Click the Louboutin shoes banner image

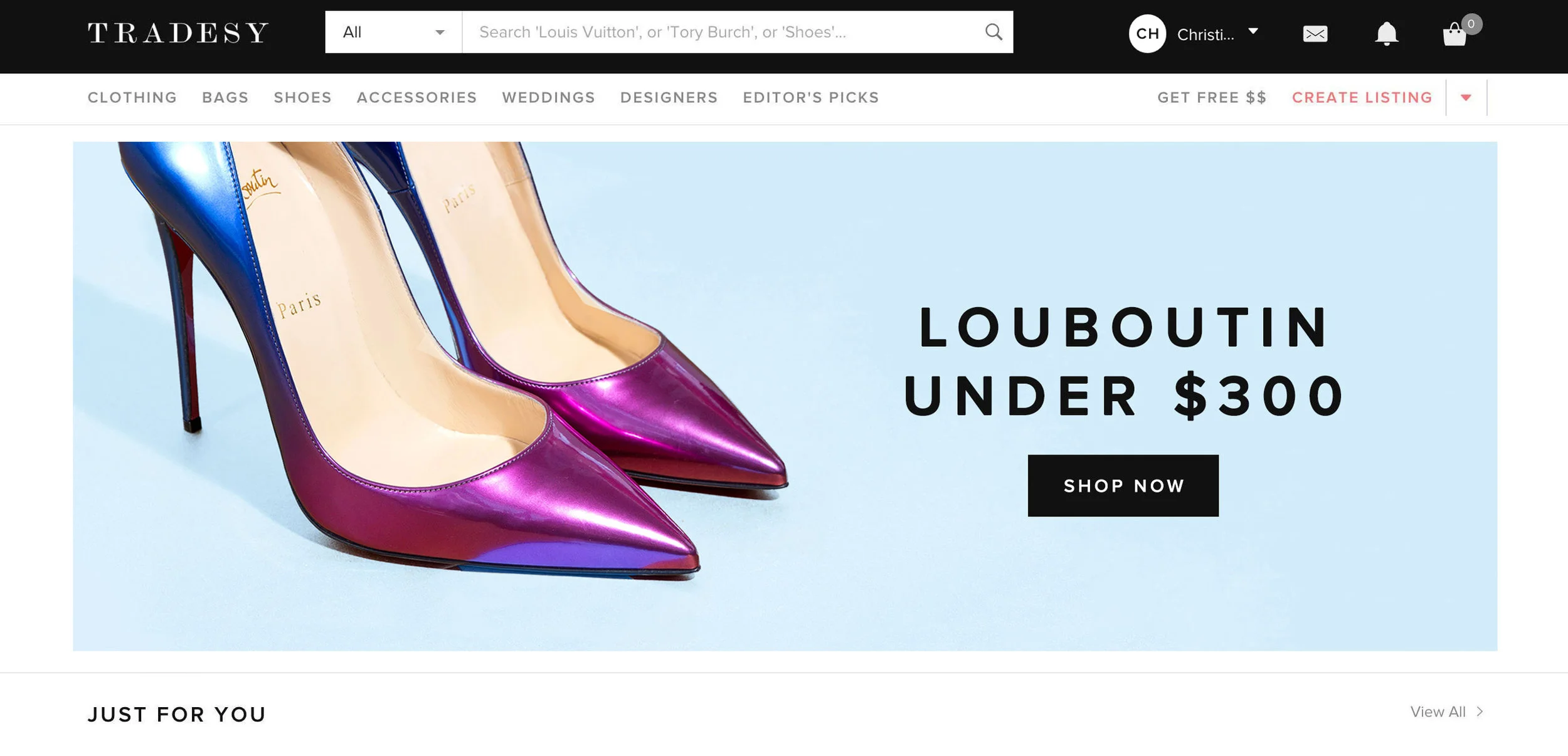(x=785, y=396)
